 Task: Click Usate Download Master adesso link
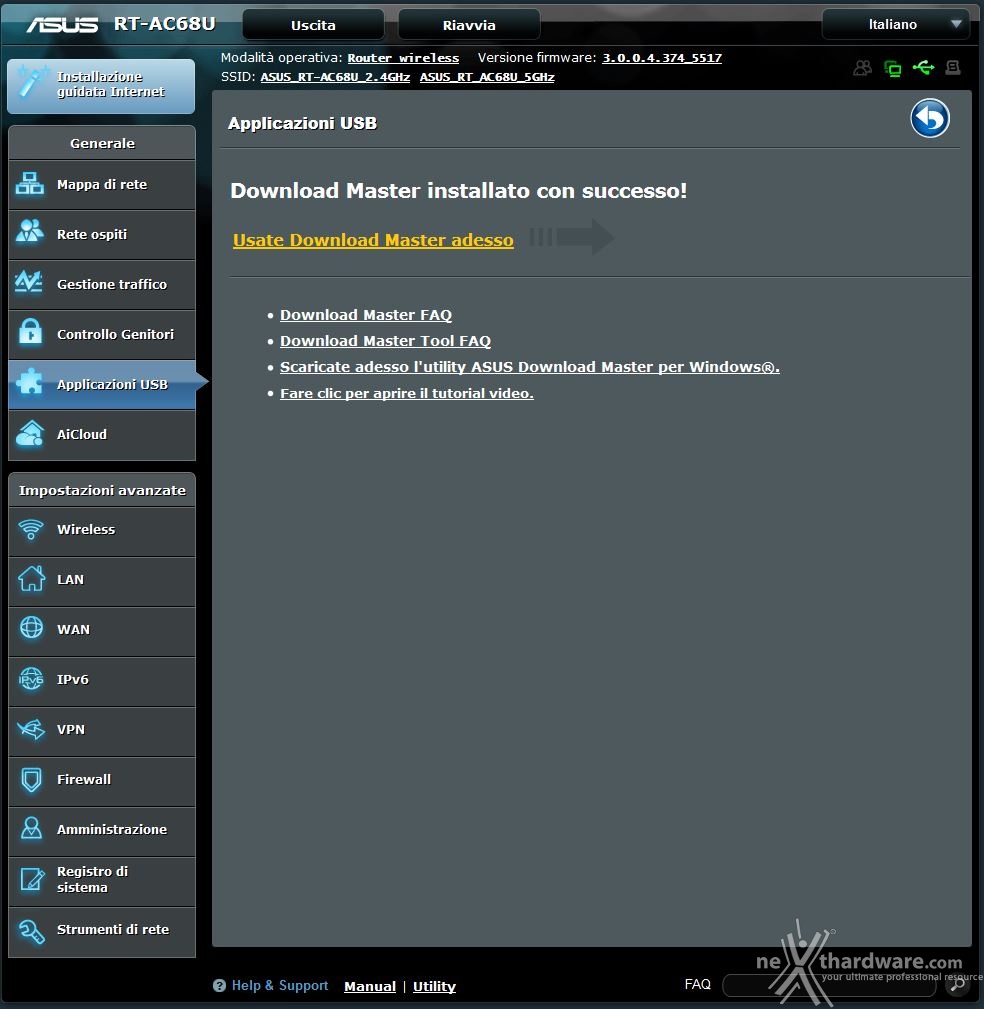373,240
